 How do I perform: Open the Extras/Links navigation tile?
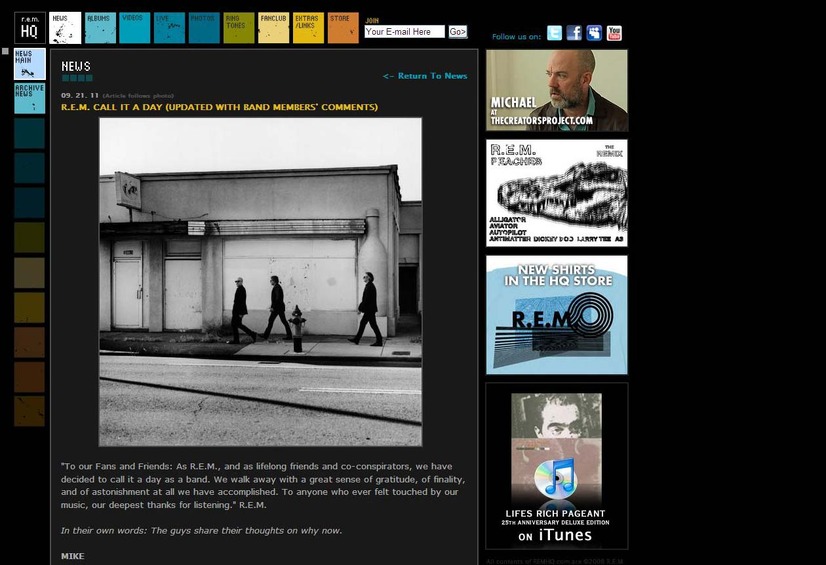pos(308,28)
